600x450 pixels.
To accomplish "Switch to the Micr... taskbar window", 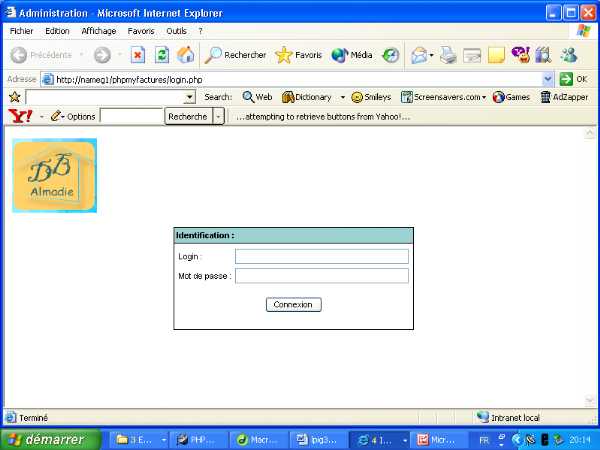I will tap(439, 440).
